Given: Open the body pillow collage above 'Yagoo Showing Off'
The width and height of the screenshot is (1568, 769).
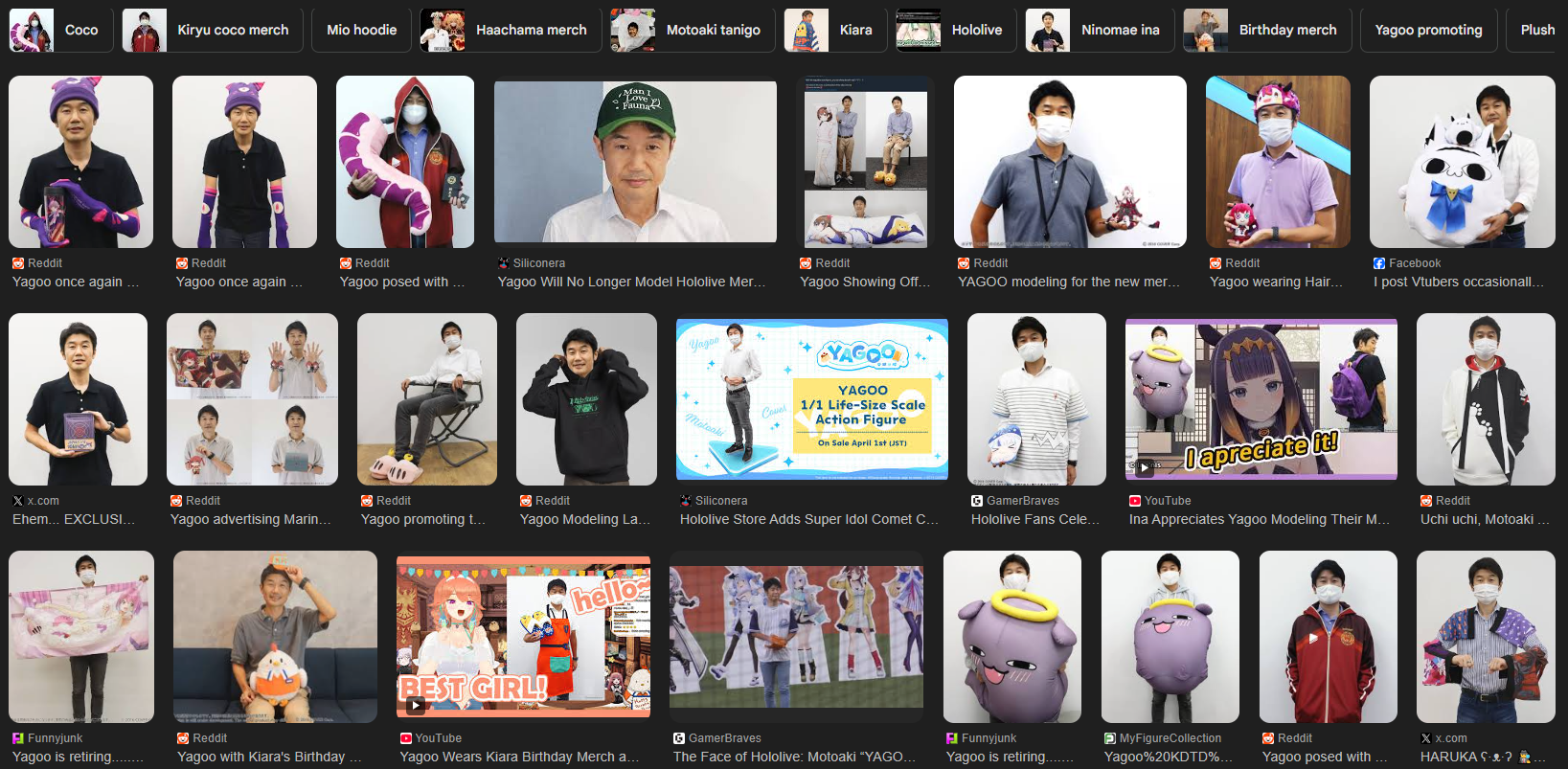Looking at the screenshot, I should pos(866,162).
